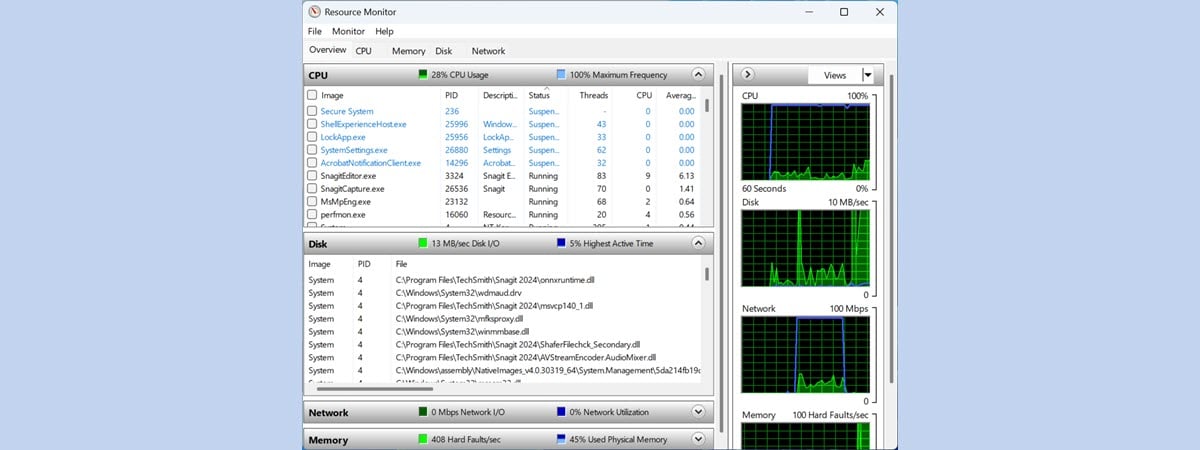This screenshot has height=450, width=1200.
Task: Collapse the graphs pane with the arrow button
Action: 747,74
